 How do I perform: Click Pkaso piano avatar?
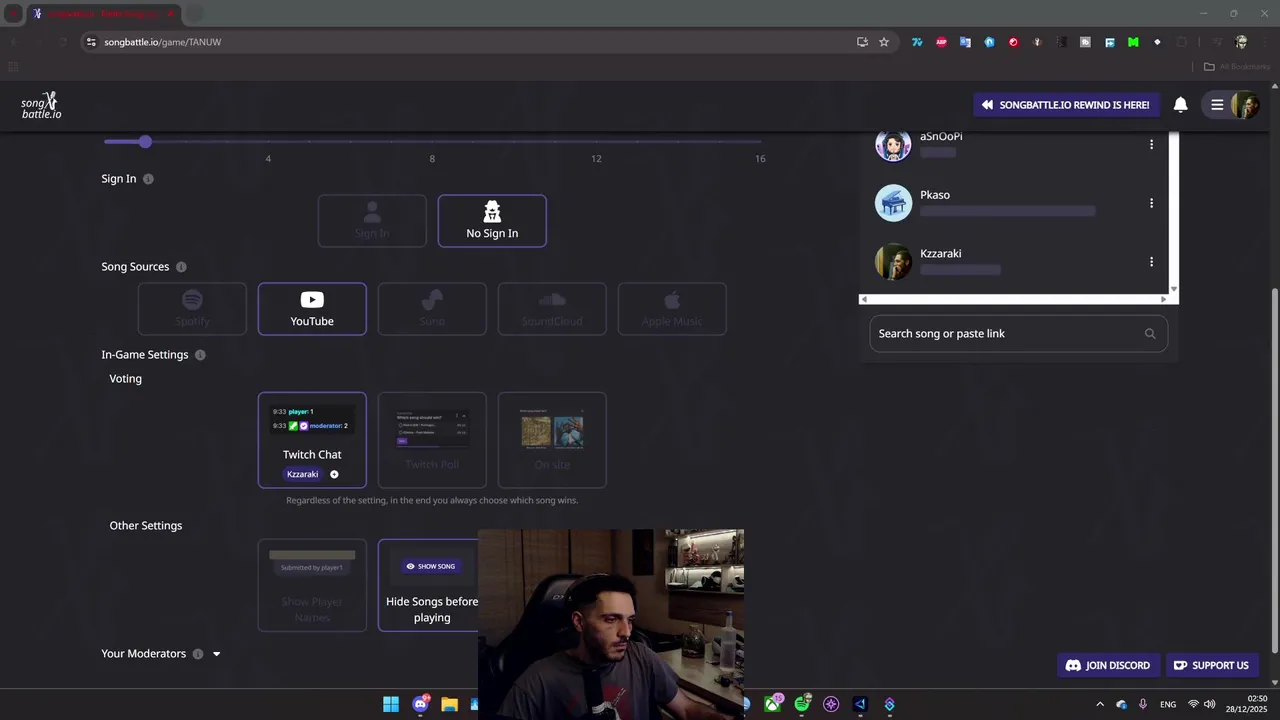pyautogui.click(x=893, y=203)
